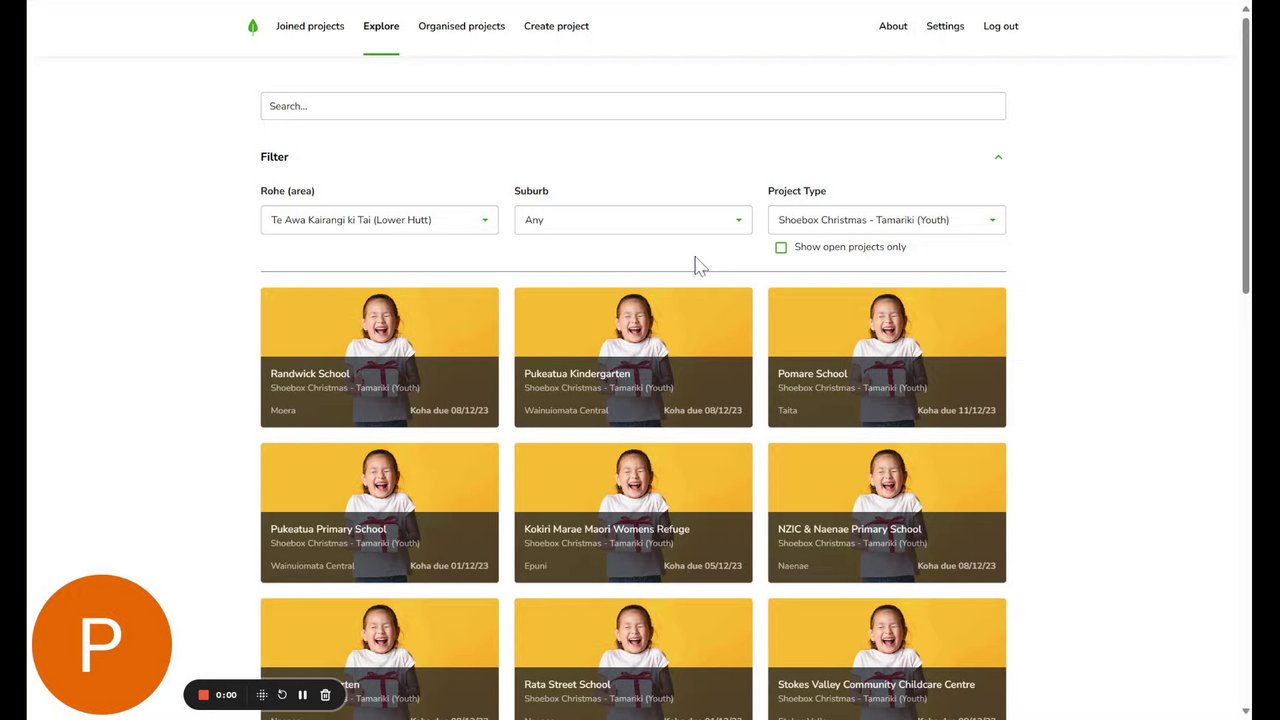Click the scrollbar down arrow
The height and width of the screenshot is (720, 1280).
coord(1246,711)
